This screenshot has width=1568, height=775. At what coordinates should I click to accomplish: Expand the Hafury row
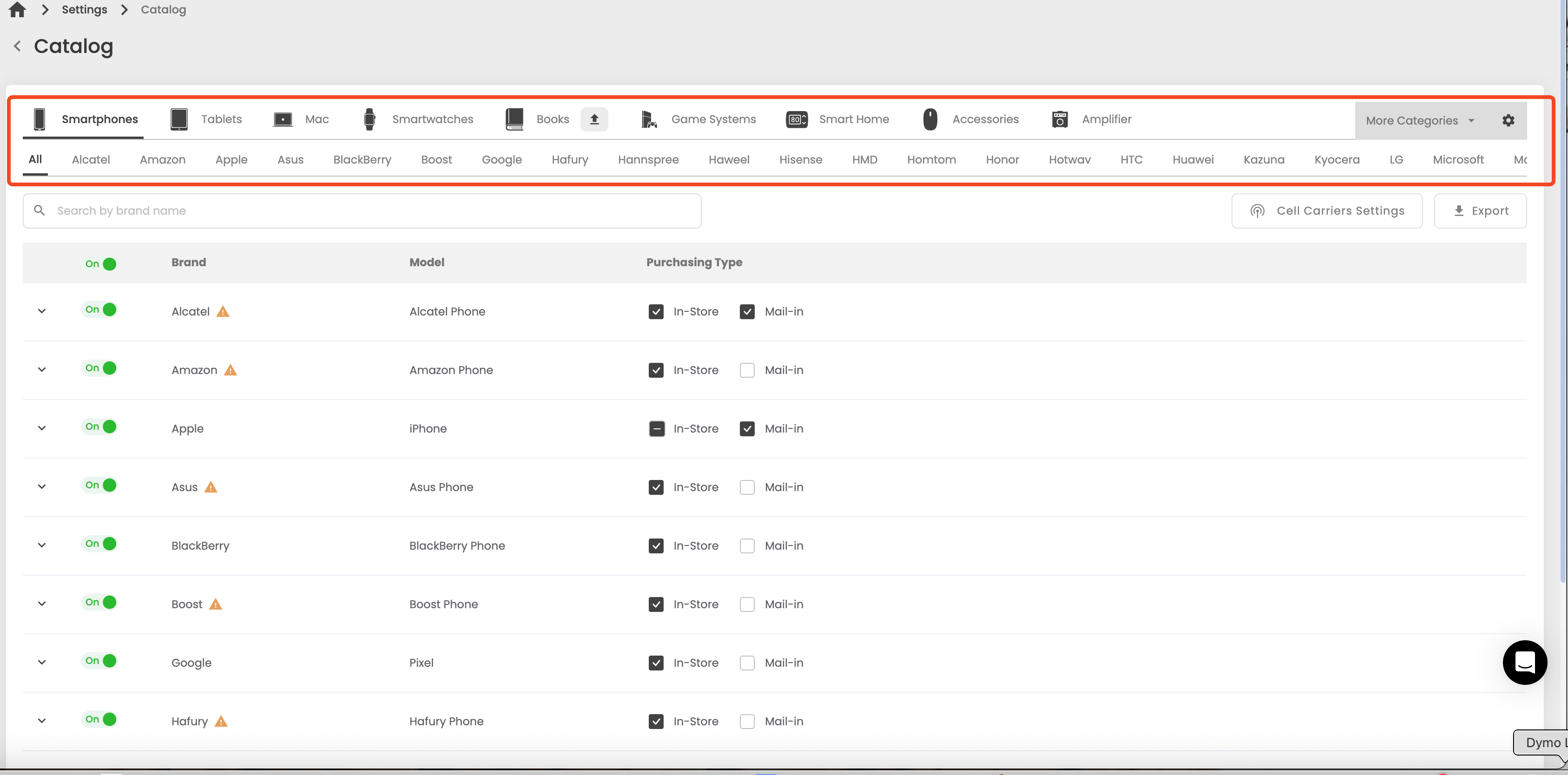click(41, 720)
